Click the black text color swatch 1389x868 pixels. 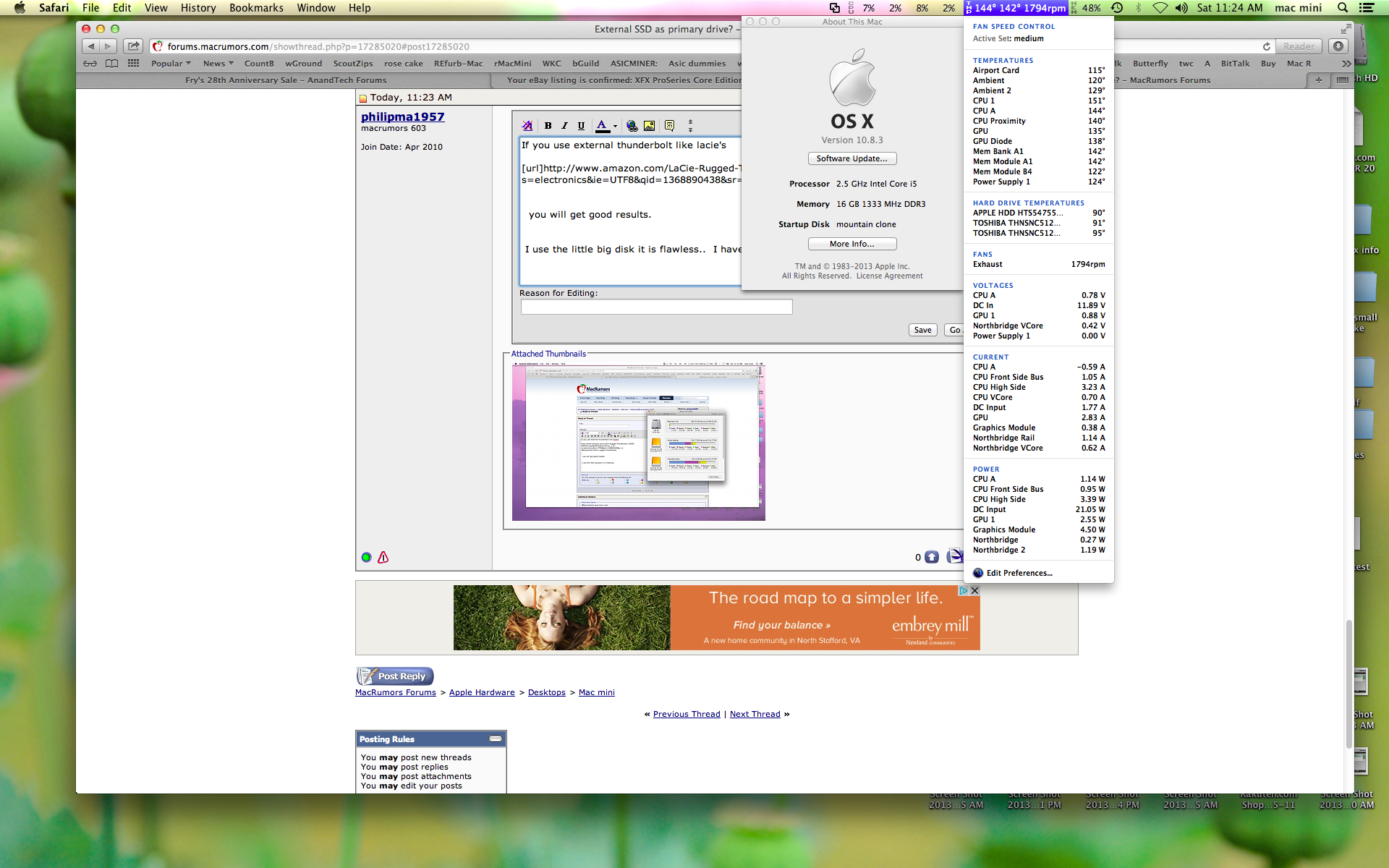click(602, 132)
